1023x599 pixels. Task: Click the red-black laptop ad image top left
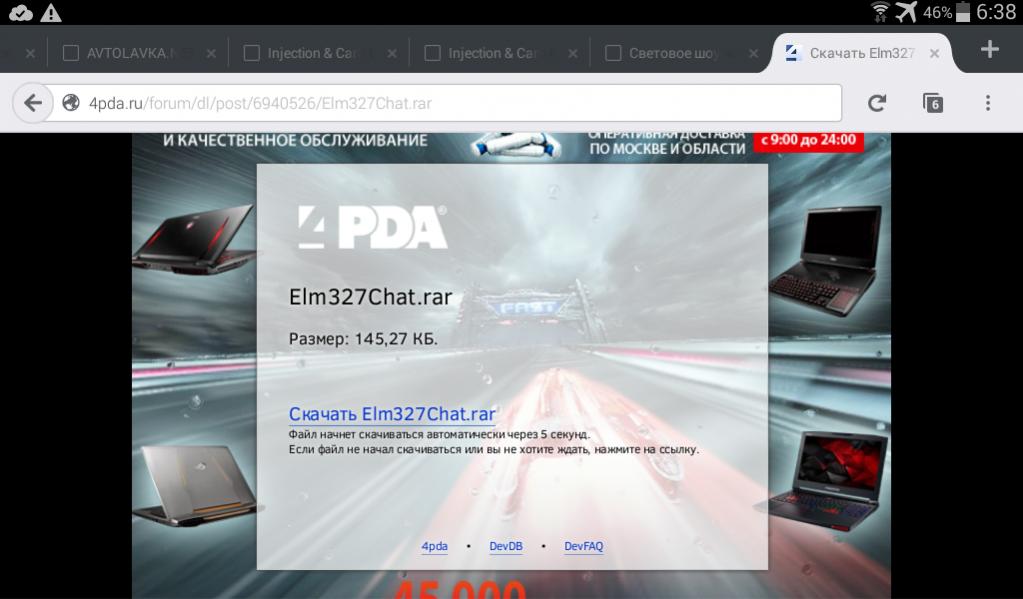point(194,239)
